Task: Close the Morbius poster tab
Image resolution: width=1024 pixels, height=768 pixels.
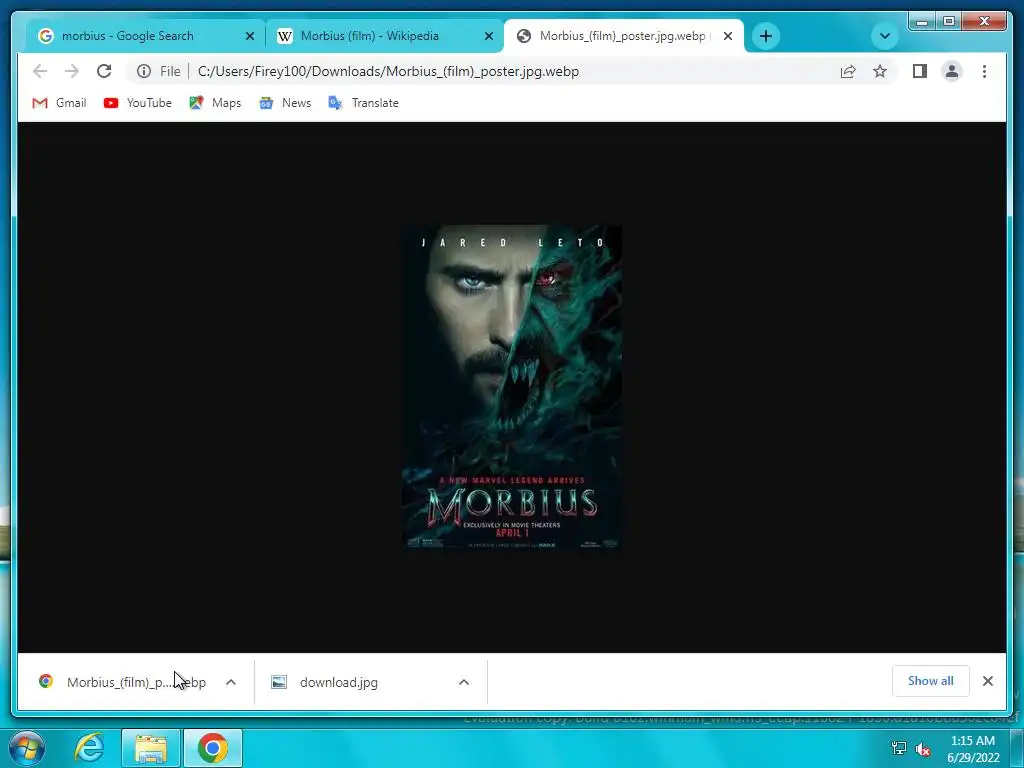Action: 728,37
